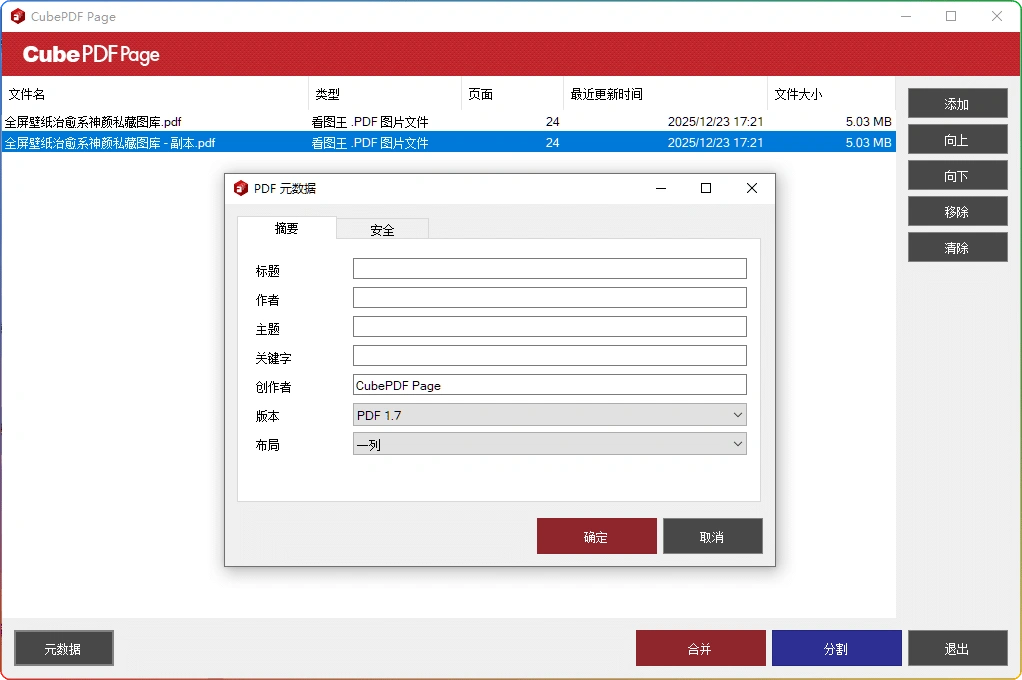
Task: Click the 添加 button to add files
Action: pyautogui.click(x=957, y=103)
